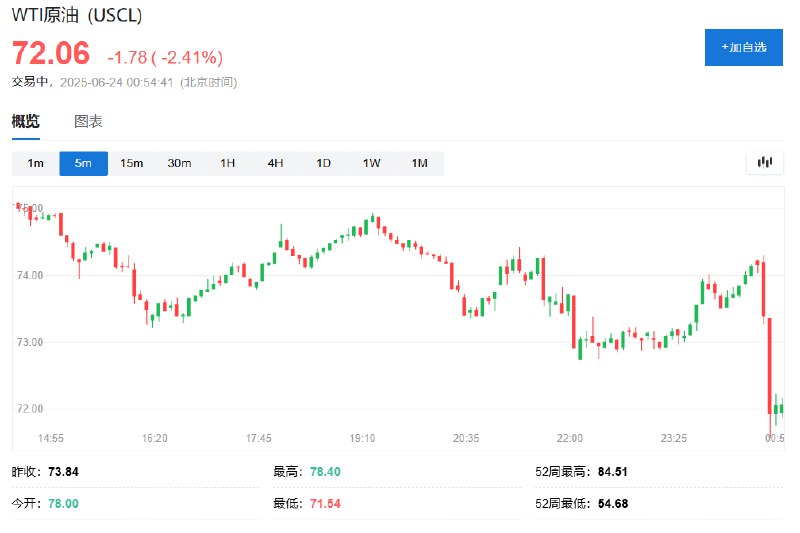Select the 15m interval
Image resolution: width=800 pixels, height=533 pixels.
coord(132,163)
